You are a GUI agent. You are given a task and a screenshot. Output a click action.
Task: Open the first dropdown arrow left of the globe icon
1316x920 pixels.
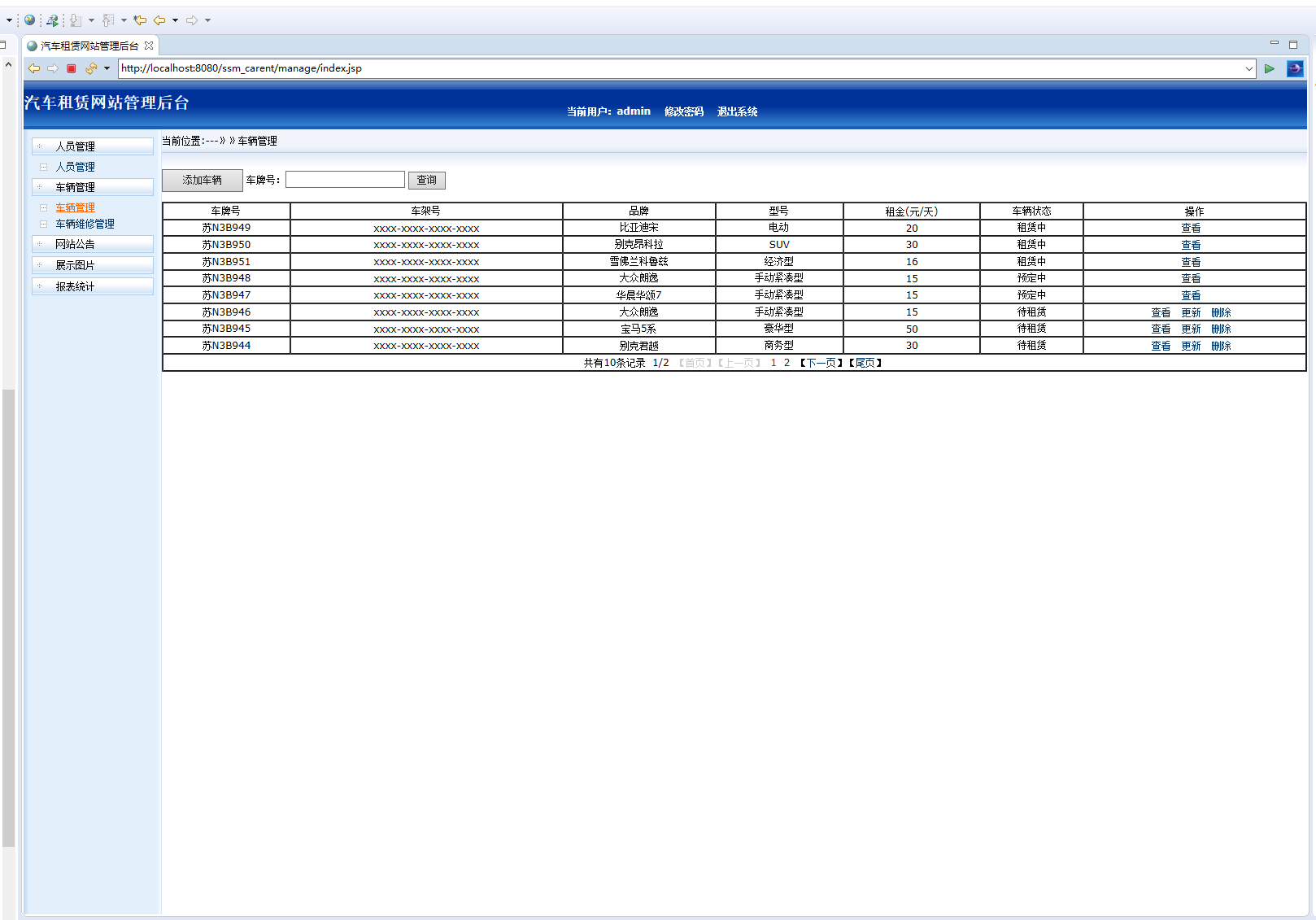coord(9,20)
